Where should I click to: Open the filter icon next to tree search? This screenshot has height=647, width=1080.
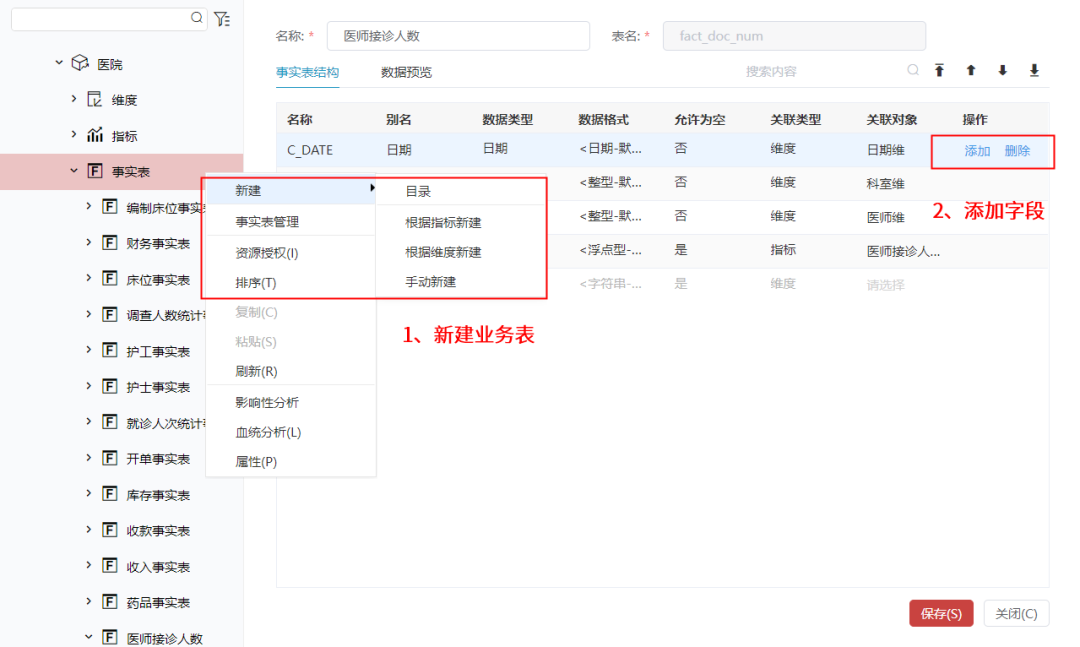(222, 19)
